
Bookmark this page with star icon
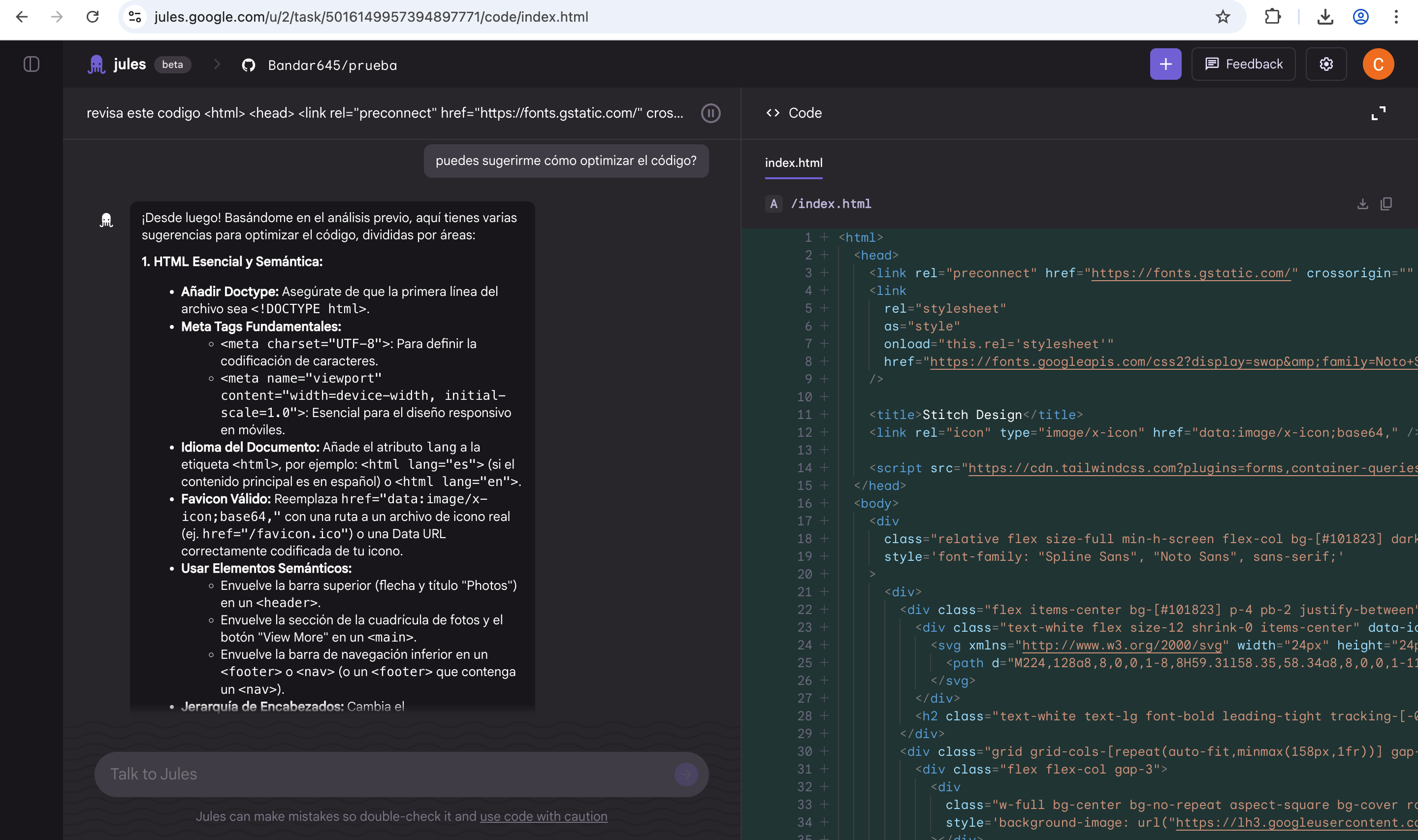[x=1223, y=17]
